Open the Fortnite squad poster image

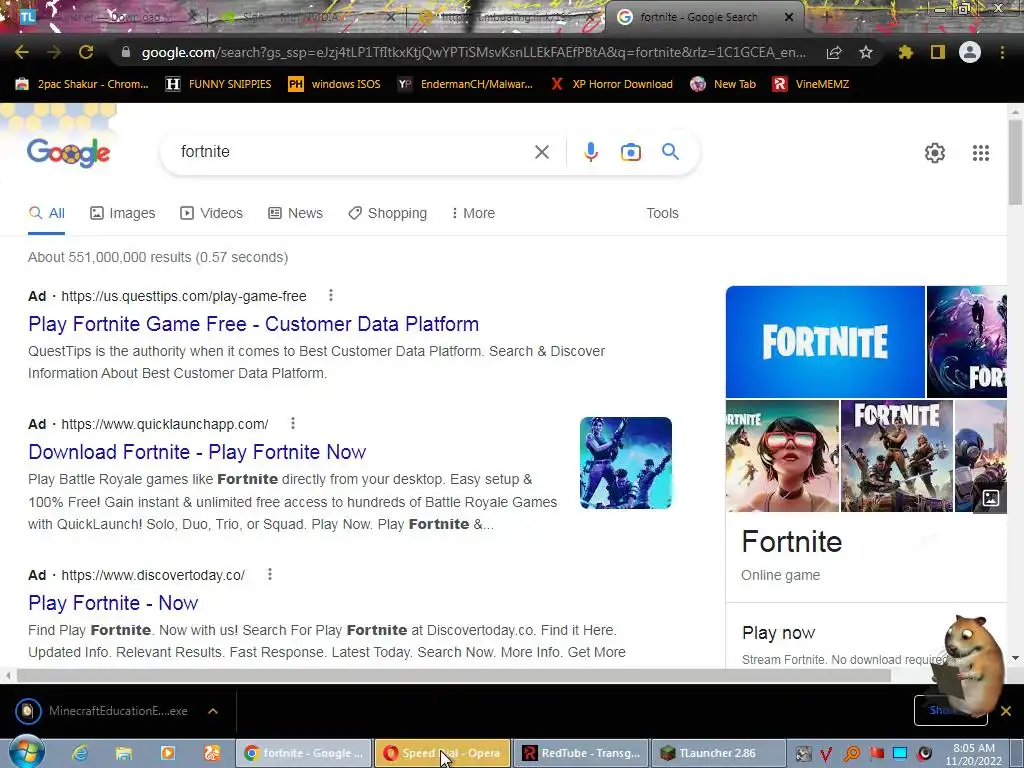click(x=896, y=456)
